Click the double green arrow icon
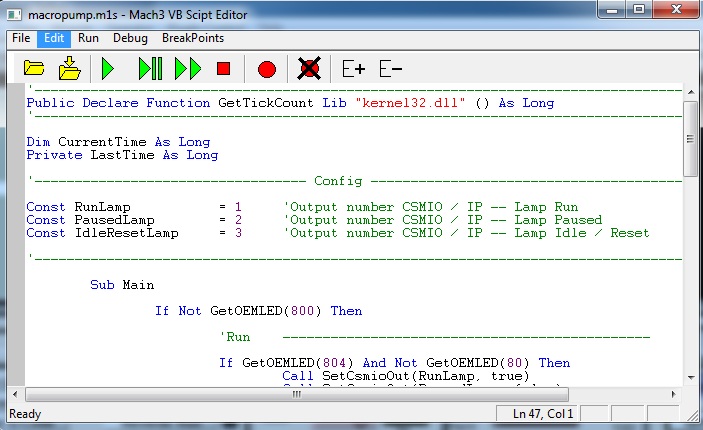This screenshot has width=703, height=430. (x=188, y=69)
